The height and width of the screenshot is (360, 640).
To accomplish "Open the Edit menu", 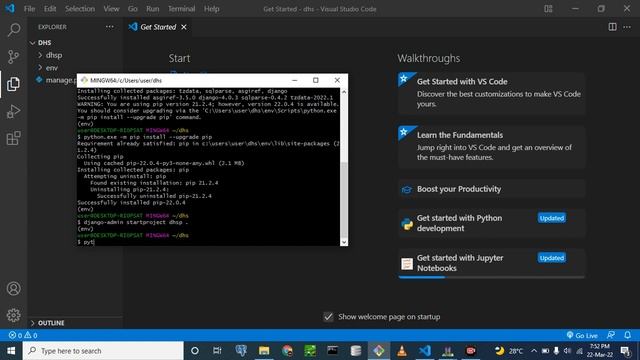I will coord(50,9).
